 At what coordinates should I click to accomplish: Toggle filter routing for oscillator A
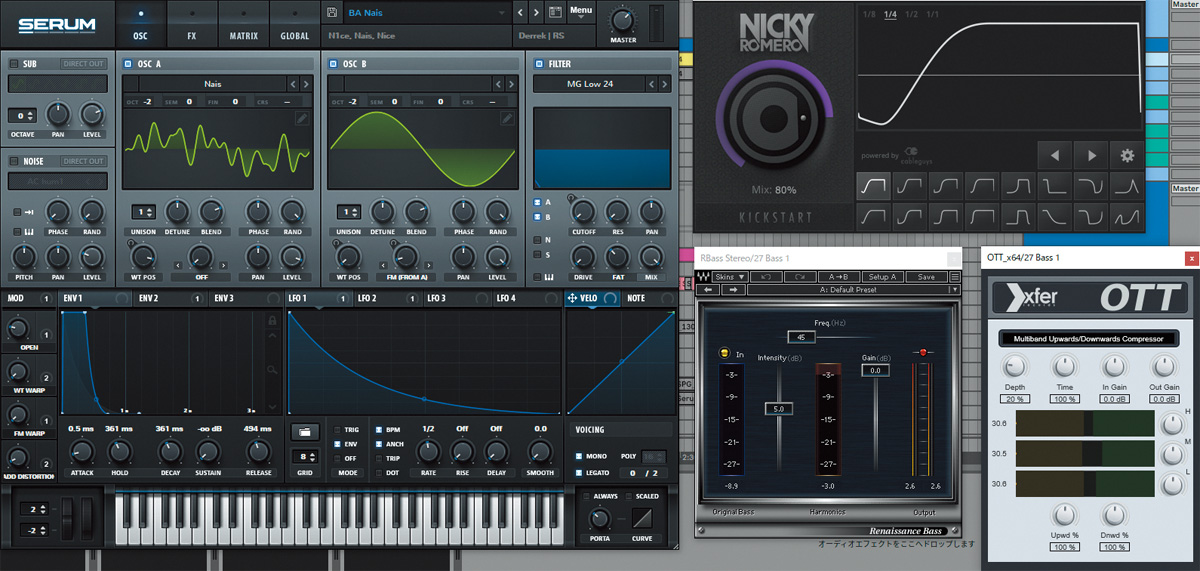pyautogui.click(x=537, y=202)
